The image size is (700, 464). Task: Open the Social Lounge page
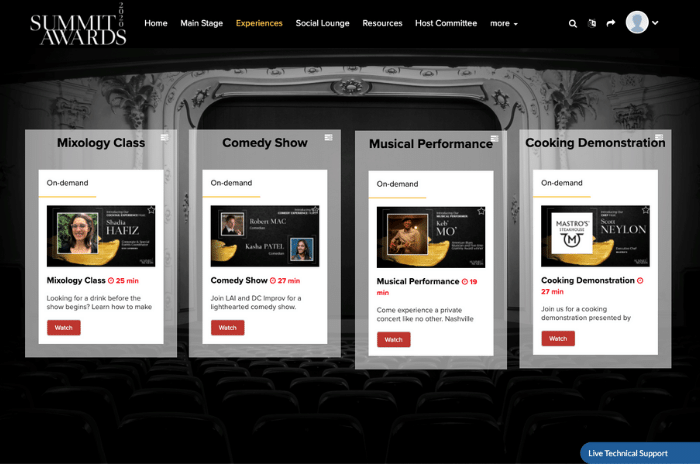click(x=322, y=23)
